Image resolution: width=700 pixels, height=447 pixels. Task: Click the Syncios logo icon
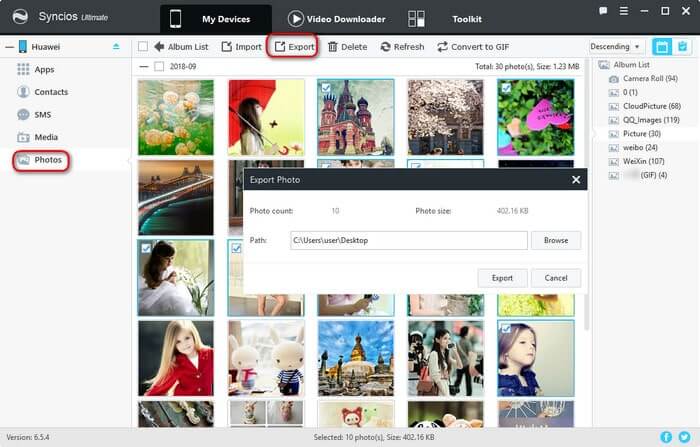click(x=20, y=17)
